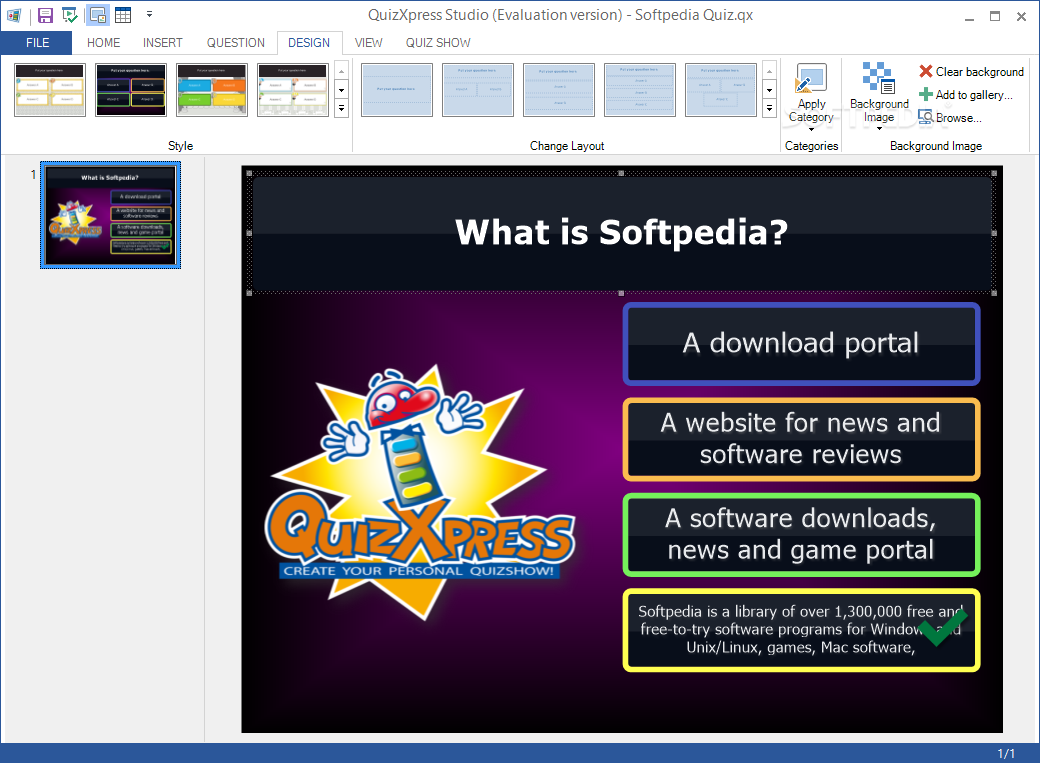Show the next row in Style gallery
This screenshot has width=1040, height=763.
(342, 90)
